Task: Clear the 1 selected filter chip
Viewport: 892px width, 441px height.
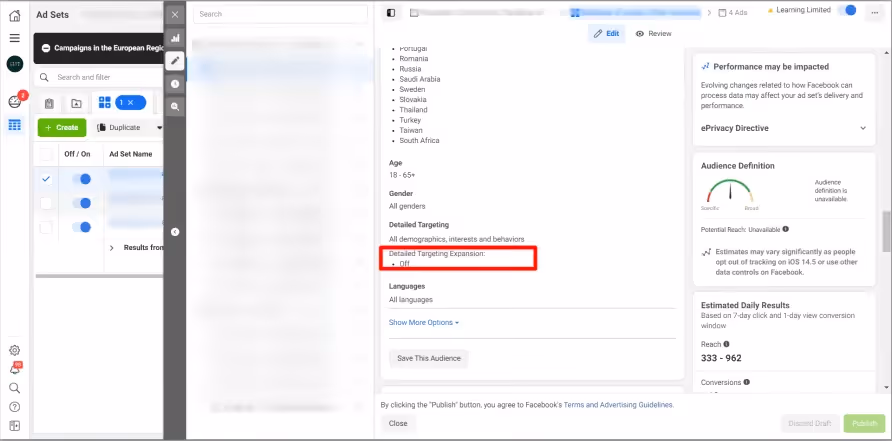Action: tap(130, 102)
